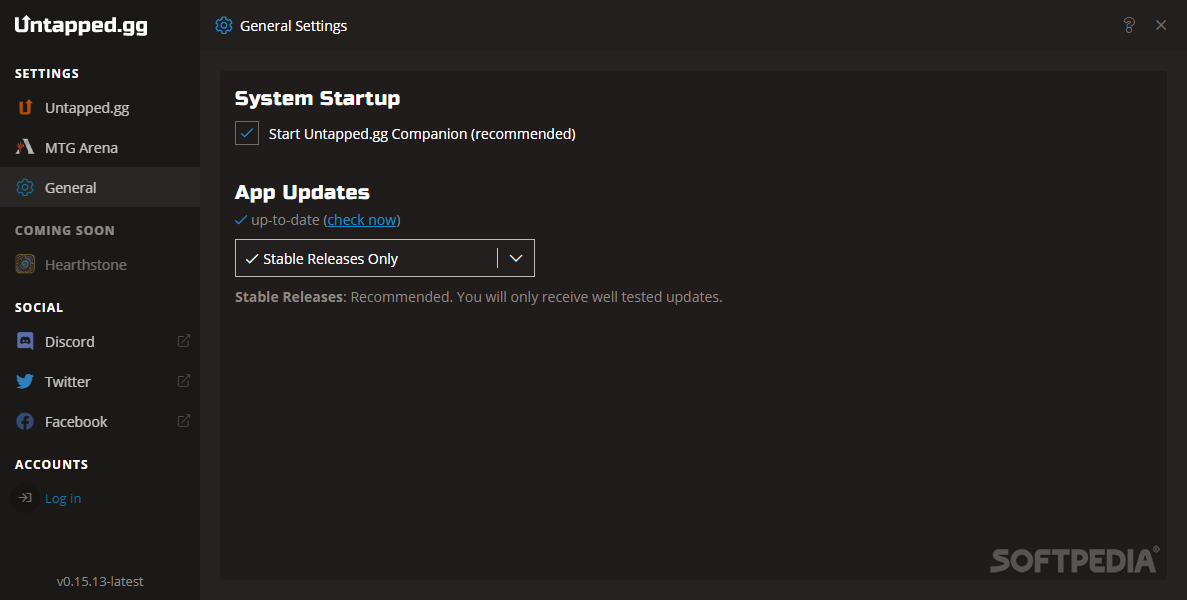Click the dropdown chevron arrow for release channel
Viewport: 1187px width, 600px height.
tap(516, 258)
